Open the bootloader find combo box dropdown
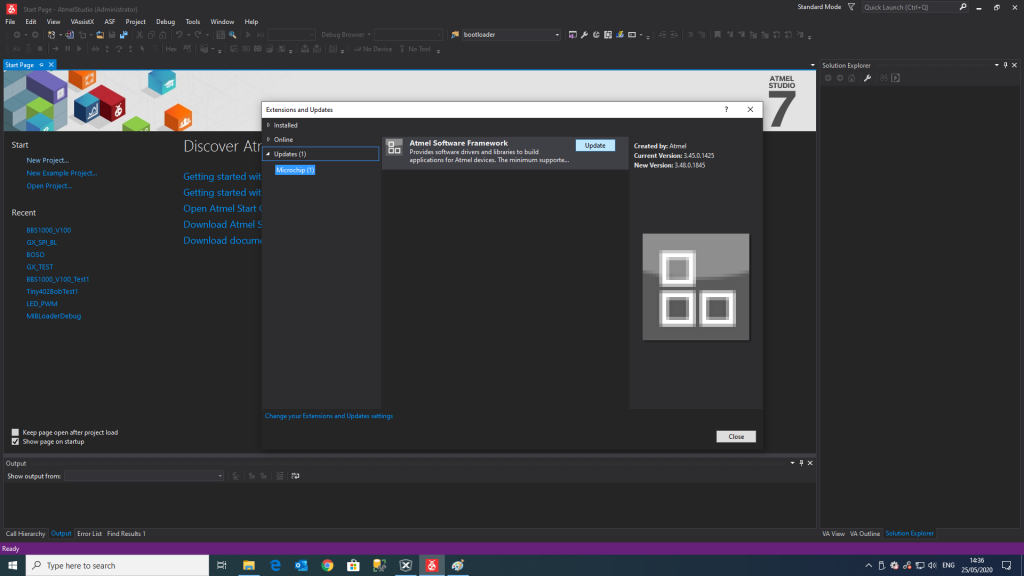This screenshot has height=576, width=1024. [x=557, y=35]
